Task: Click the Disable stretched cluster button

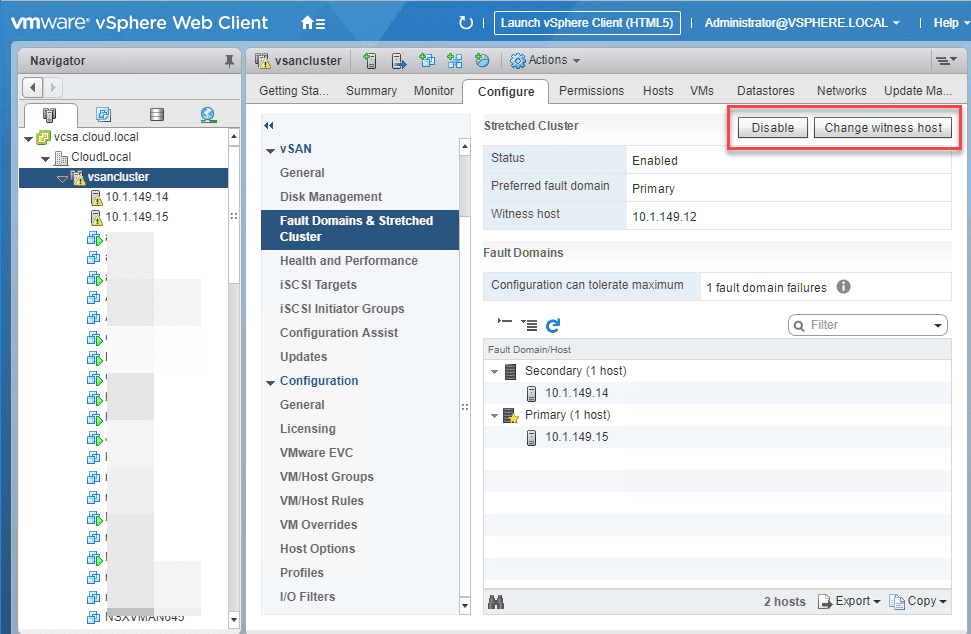Action: [x=773, y=128]
